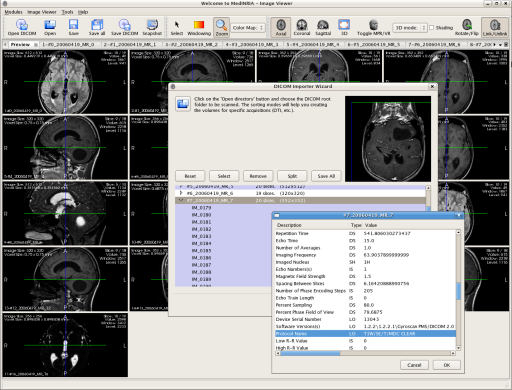Switch to tab 1-#0_20060419_MR_0

pyautogui.click(x=68, y=44)
